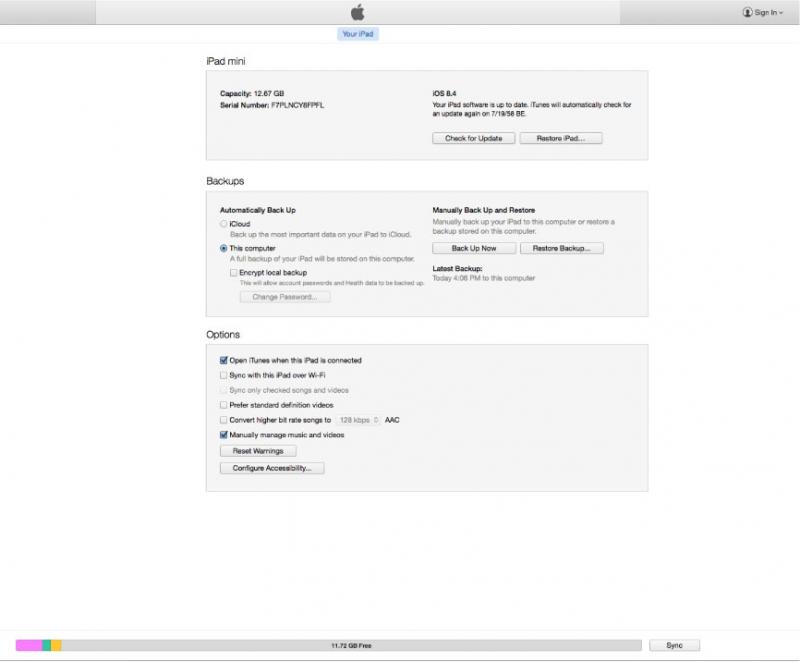The height and width of the screenshot is (662, 800).
Task: Click the iPad mini heading
Action: tap(226, 61)
